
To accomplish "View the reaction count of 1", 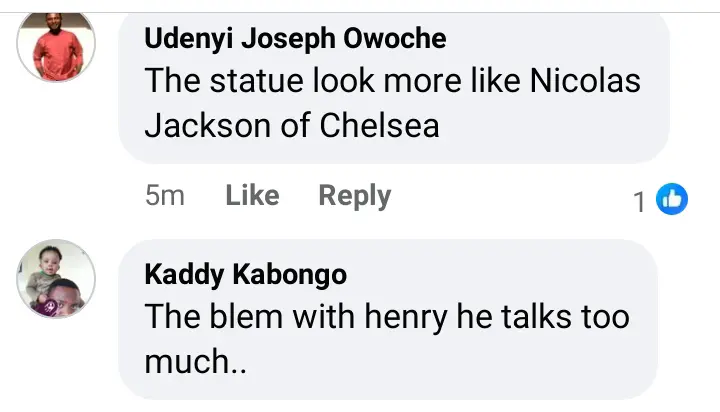I will (639, 202).
